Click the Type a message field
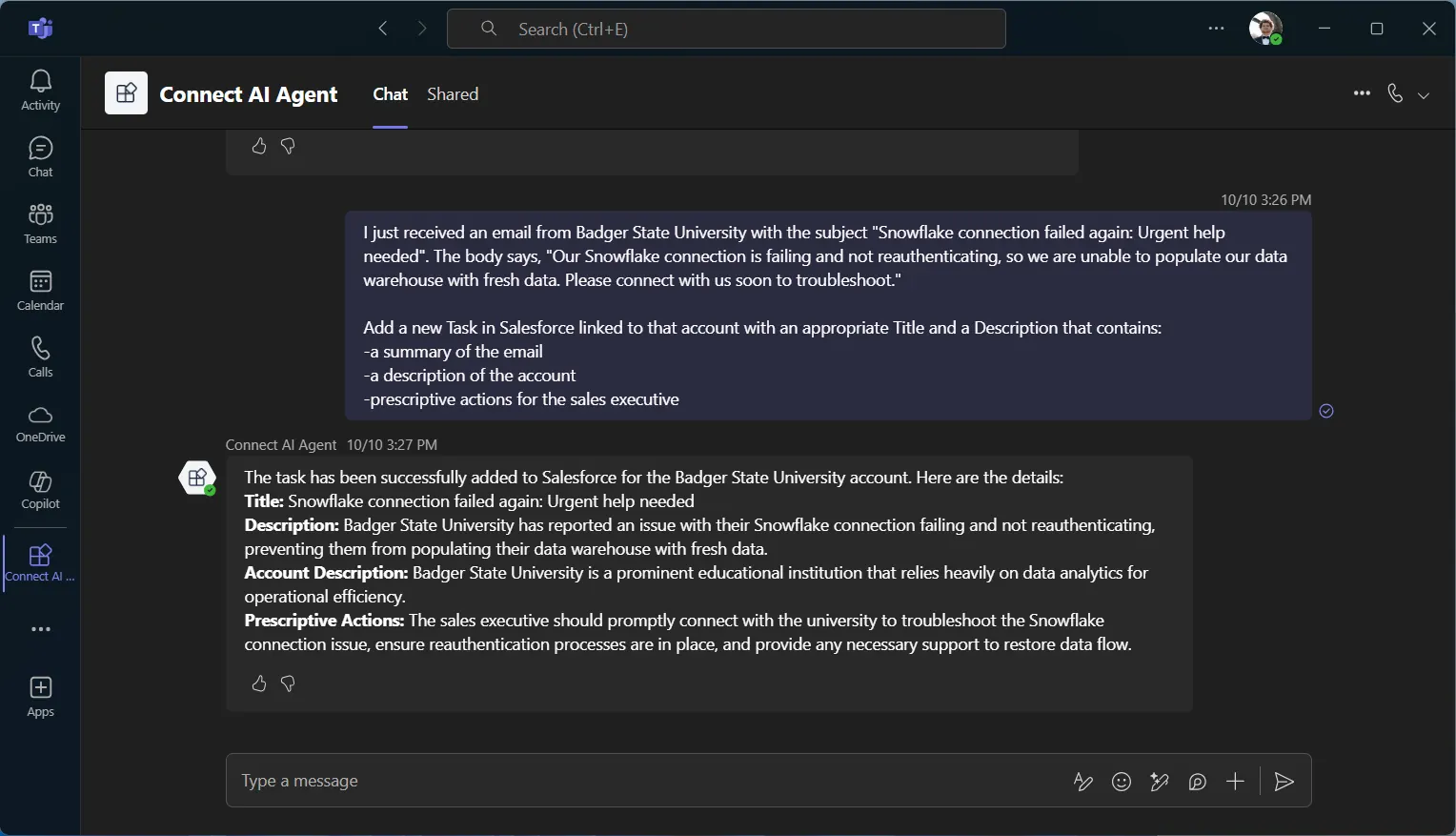 pyautogui.click(x=638, y=781)
